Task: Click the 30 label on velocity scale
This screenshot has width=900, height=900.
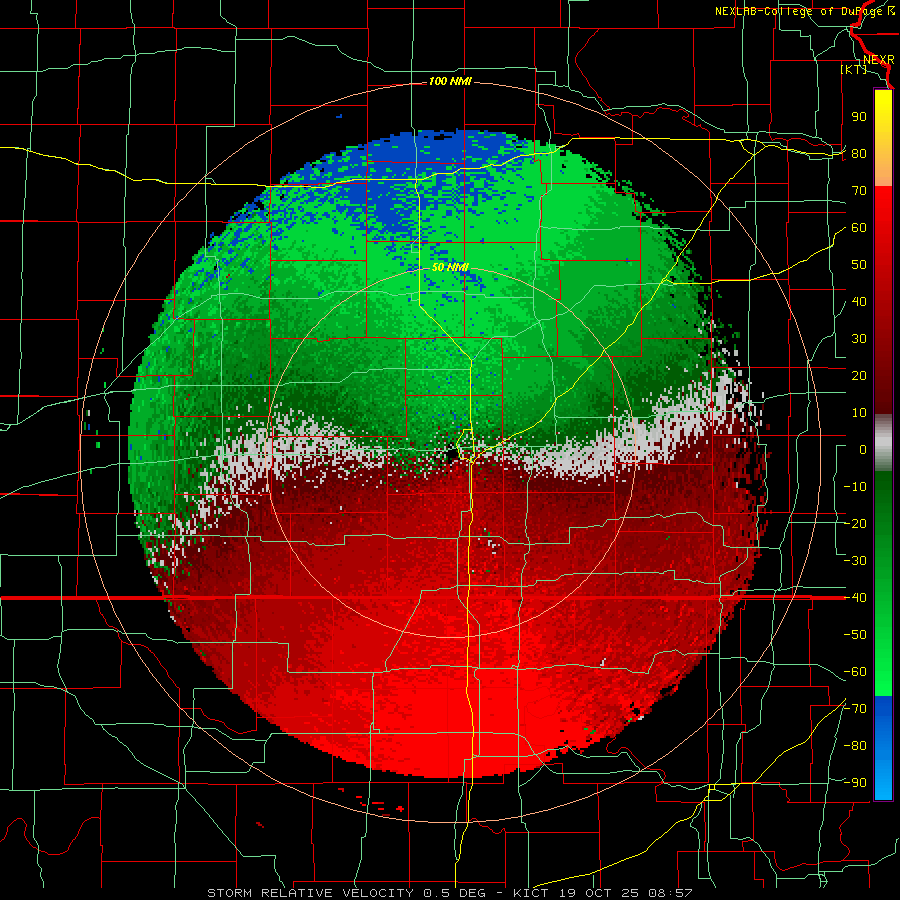Action: 859,339
